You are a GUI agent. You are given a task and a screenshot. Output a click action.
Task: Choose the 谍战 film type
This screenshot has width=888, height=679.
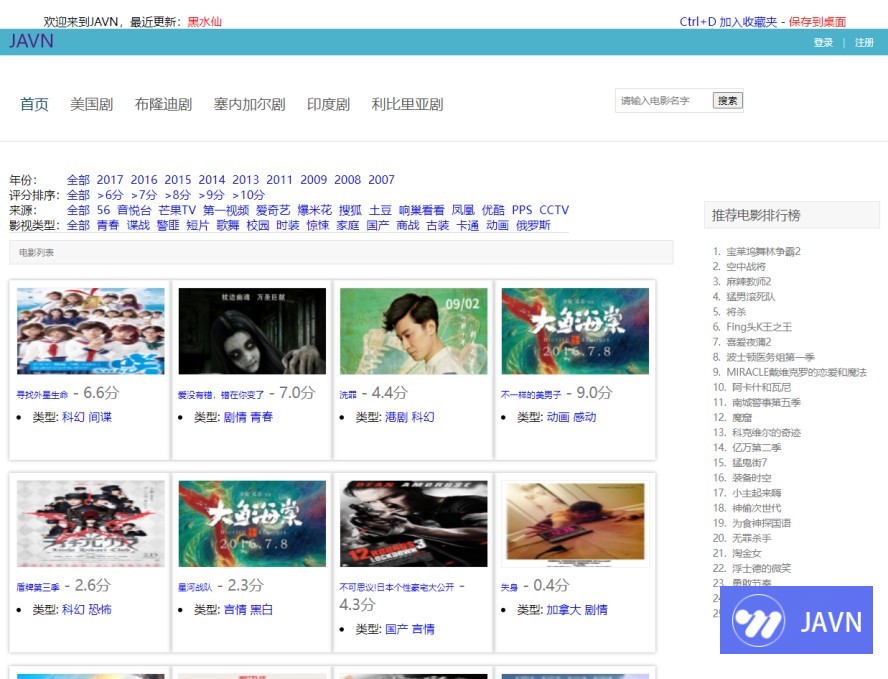pos(138,225)
